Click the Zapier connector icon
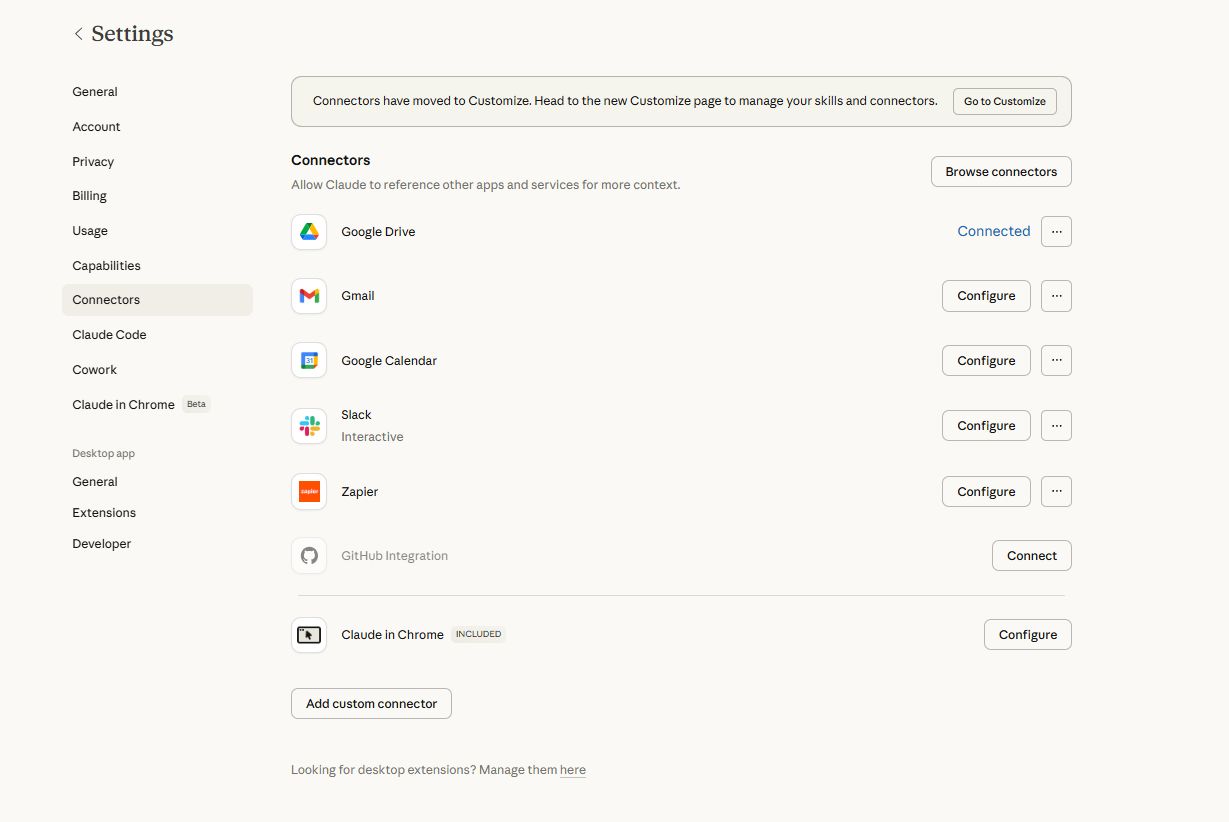 click(308, 491)
